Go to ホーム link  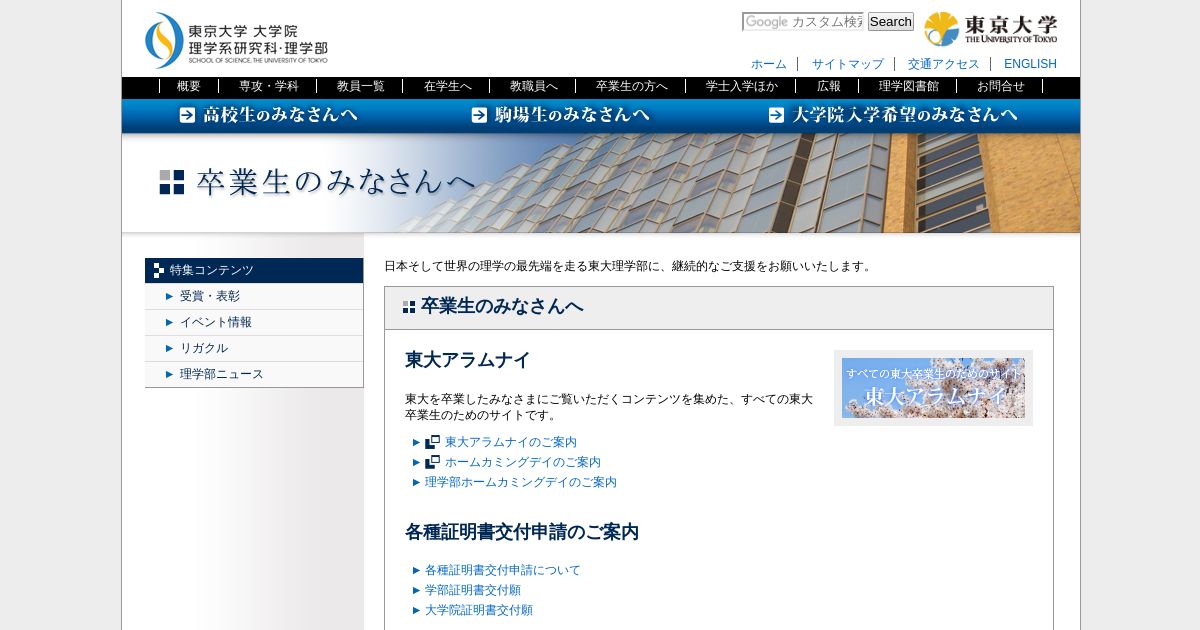click(x=769, y=64)
